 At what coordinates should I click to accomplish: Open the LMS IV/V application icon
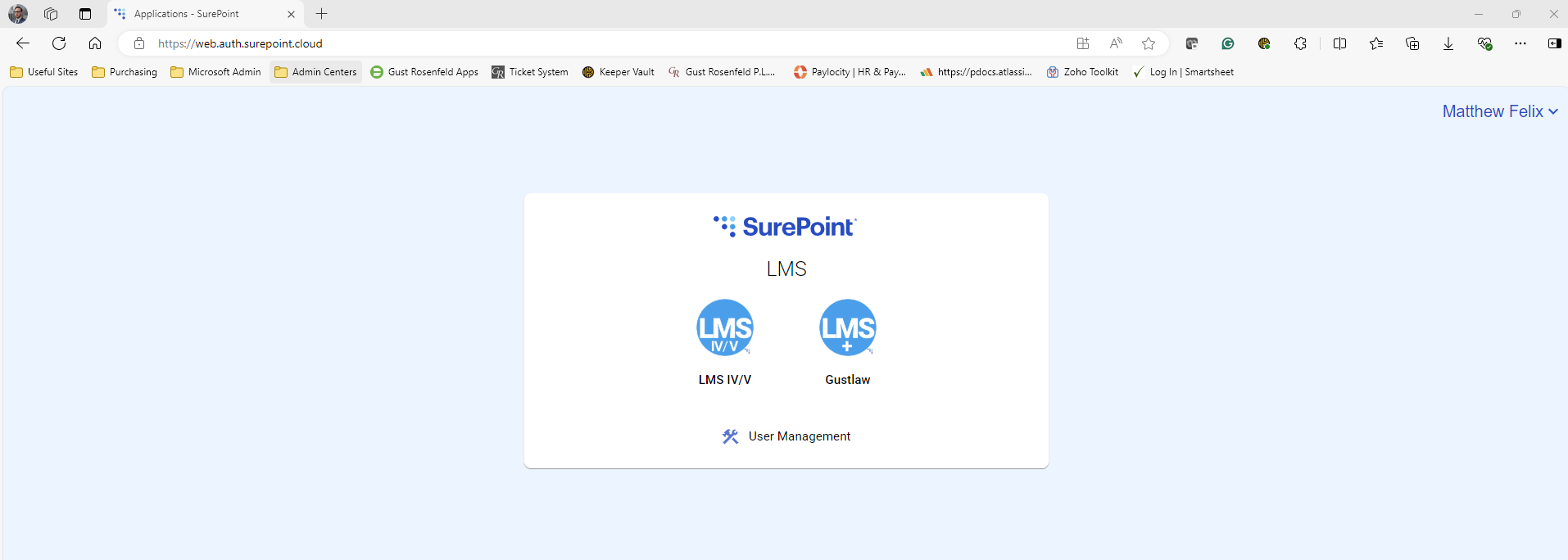coord(724,327)
